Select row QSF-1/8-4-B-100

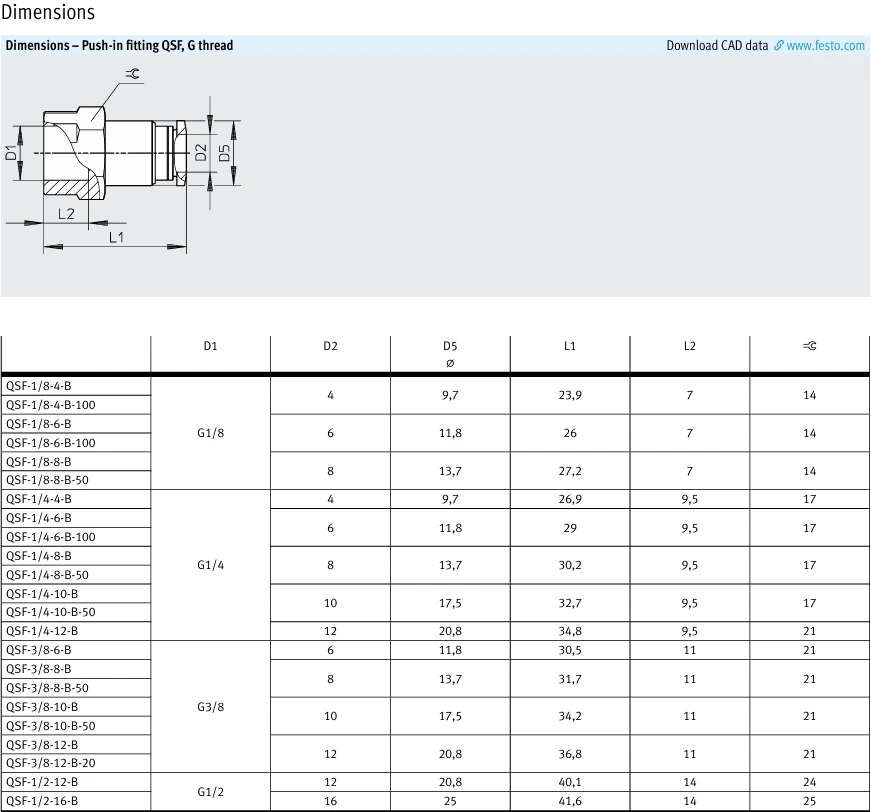(76, 405)
